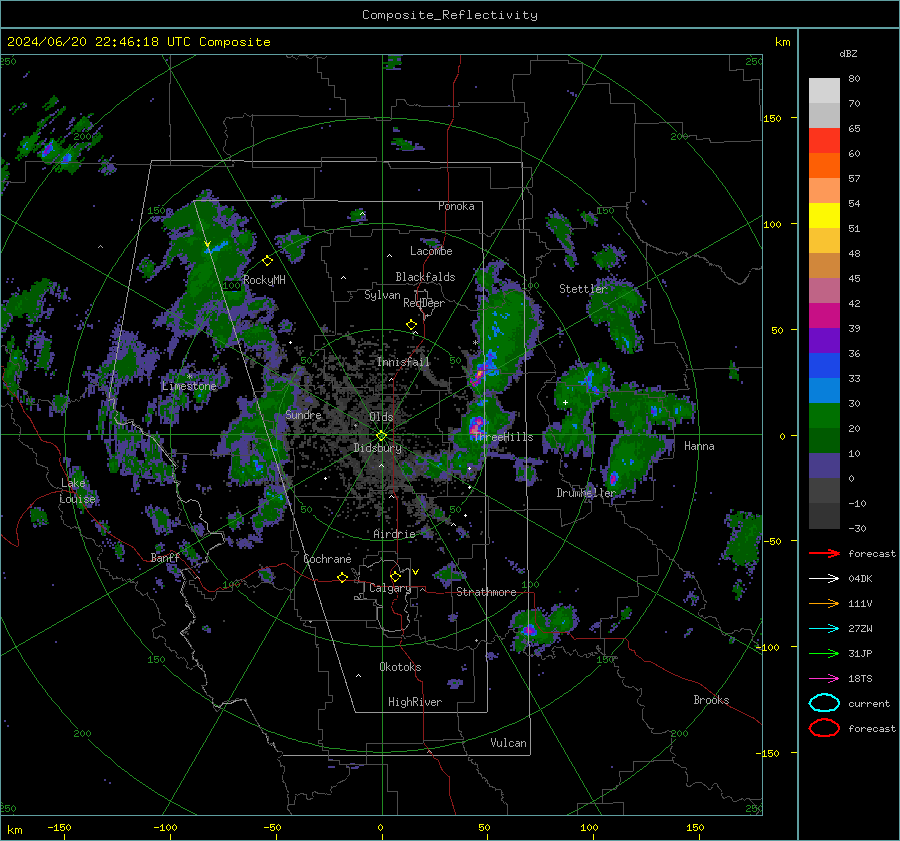Viewport: 900px width, 841px height.
Task: Click the Olds town label
Action: coord(381,417)
